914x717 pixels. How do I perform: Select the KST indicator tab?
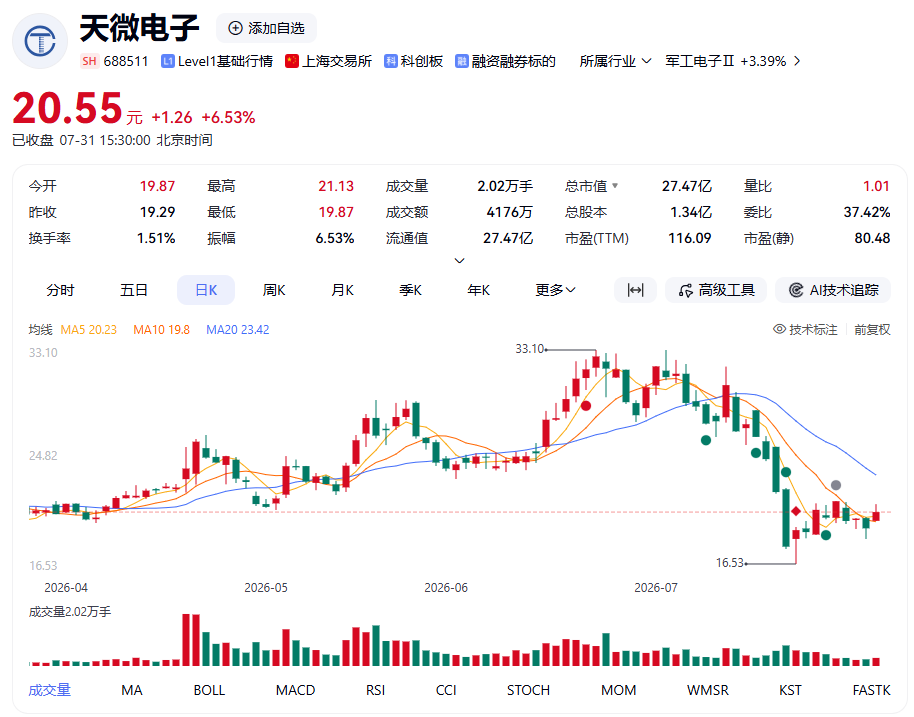click(x=790, y=690)
